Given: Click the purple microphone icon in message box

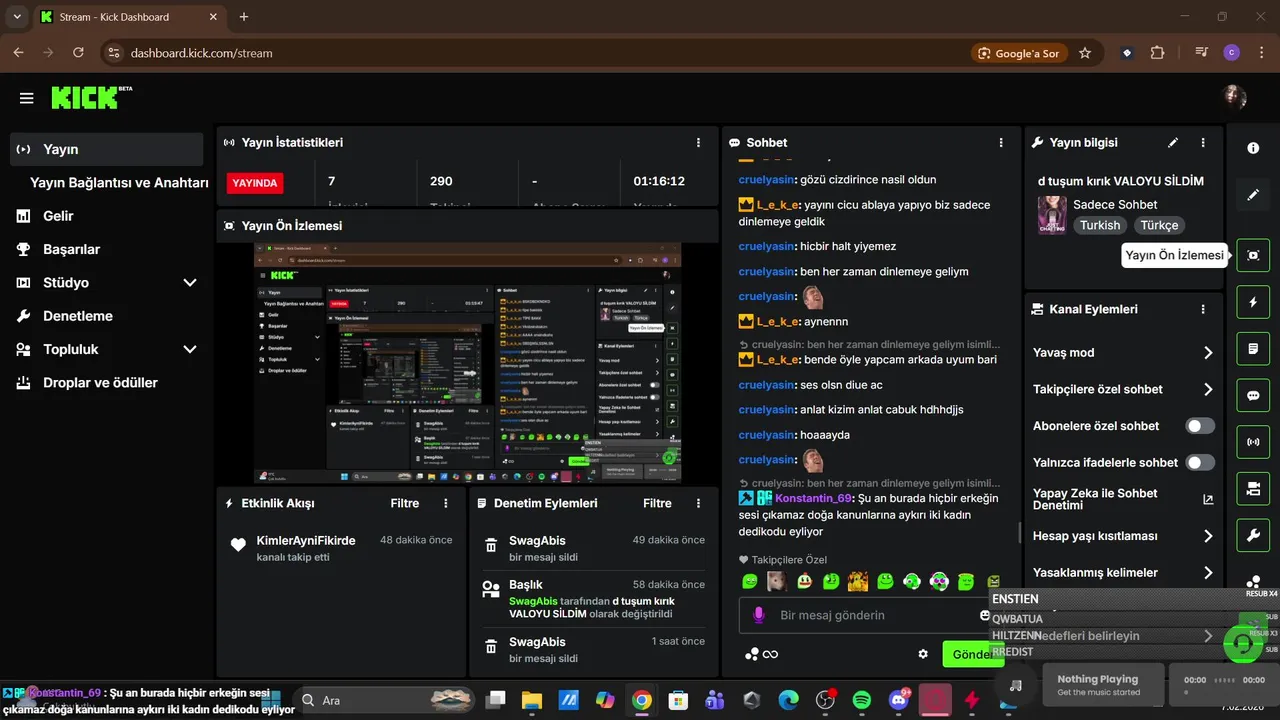Looking at the screenshot, I should pos(759,615).
